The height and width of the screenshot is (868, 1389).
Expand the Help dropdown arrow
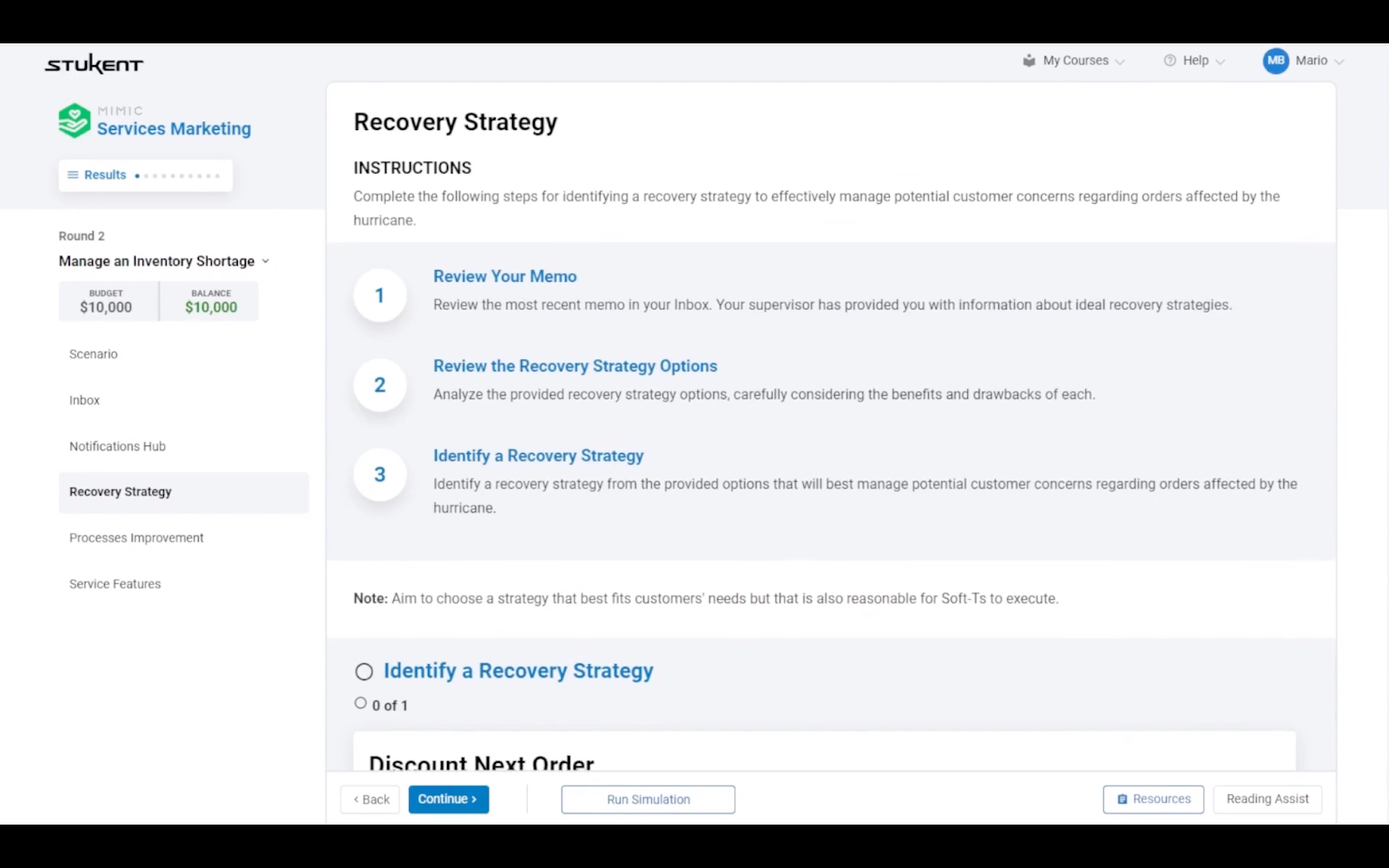click(x=1221, y=62)
